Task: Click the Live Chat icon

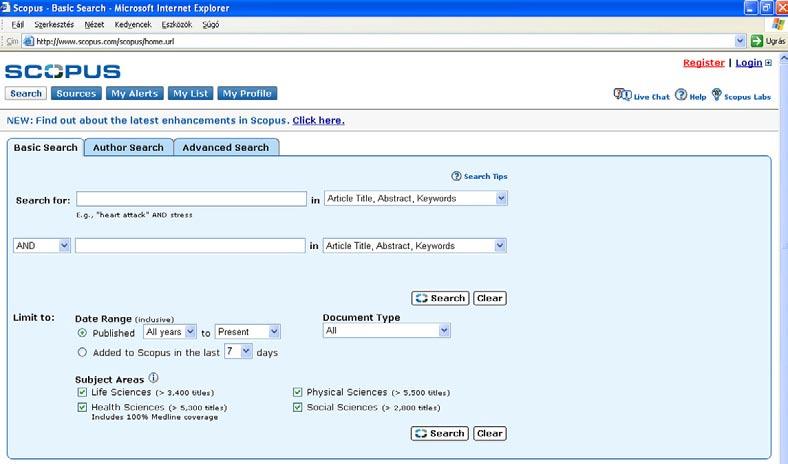Action: click(x=622, y=95)
